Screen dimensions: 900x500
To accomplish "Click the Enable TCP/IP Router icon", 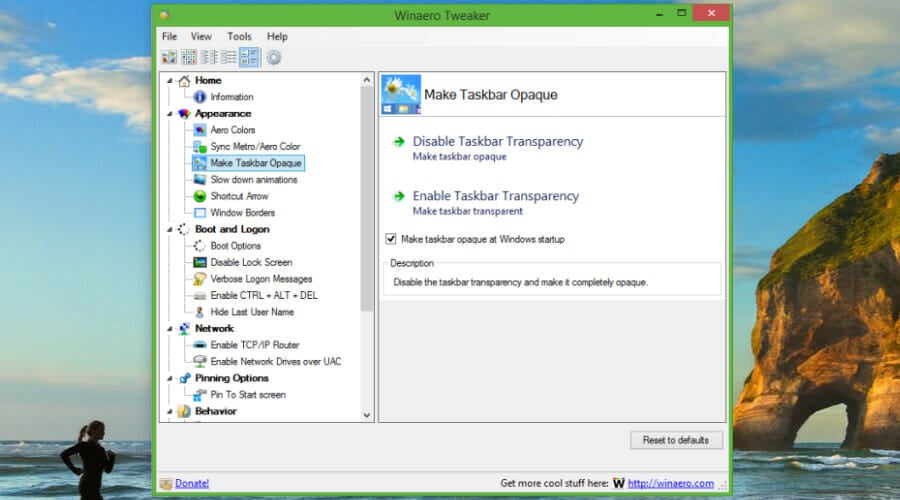I will (200, 345).
